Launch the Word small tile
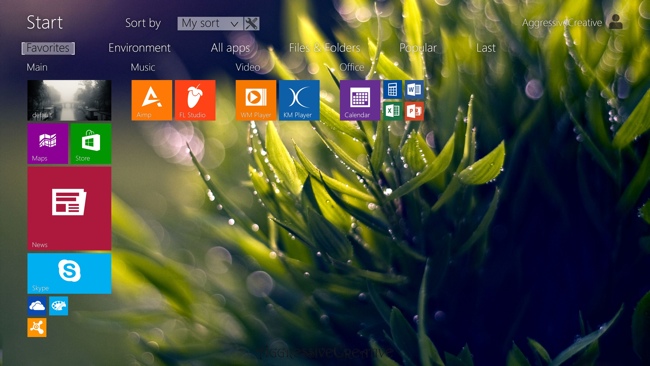The image size is (650, 366). [x=414, y=89]
